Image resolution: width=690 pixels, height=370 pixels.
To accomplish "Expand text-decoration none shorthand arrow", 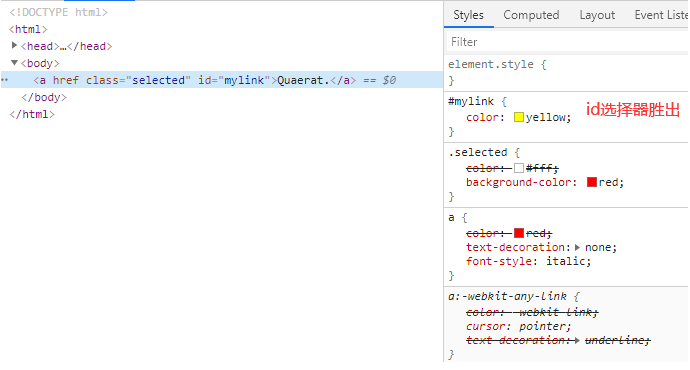I will coord(577,247).
